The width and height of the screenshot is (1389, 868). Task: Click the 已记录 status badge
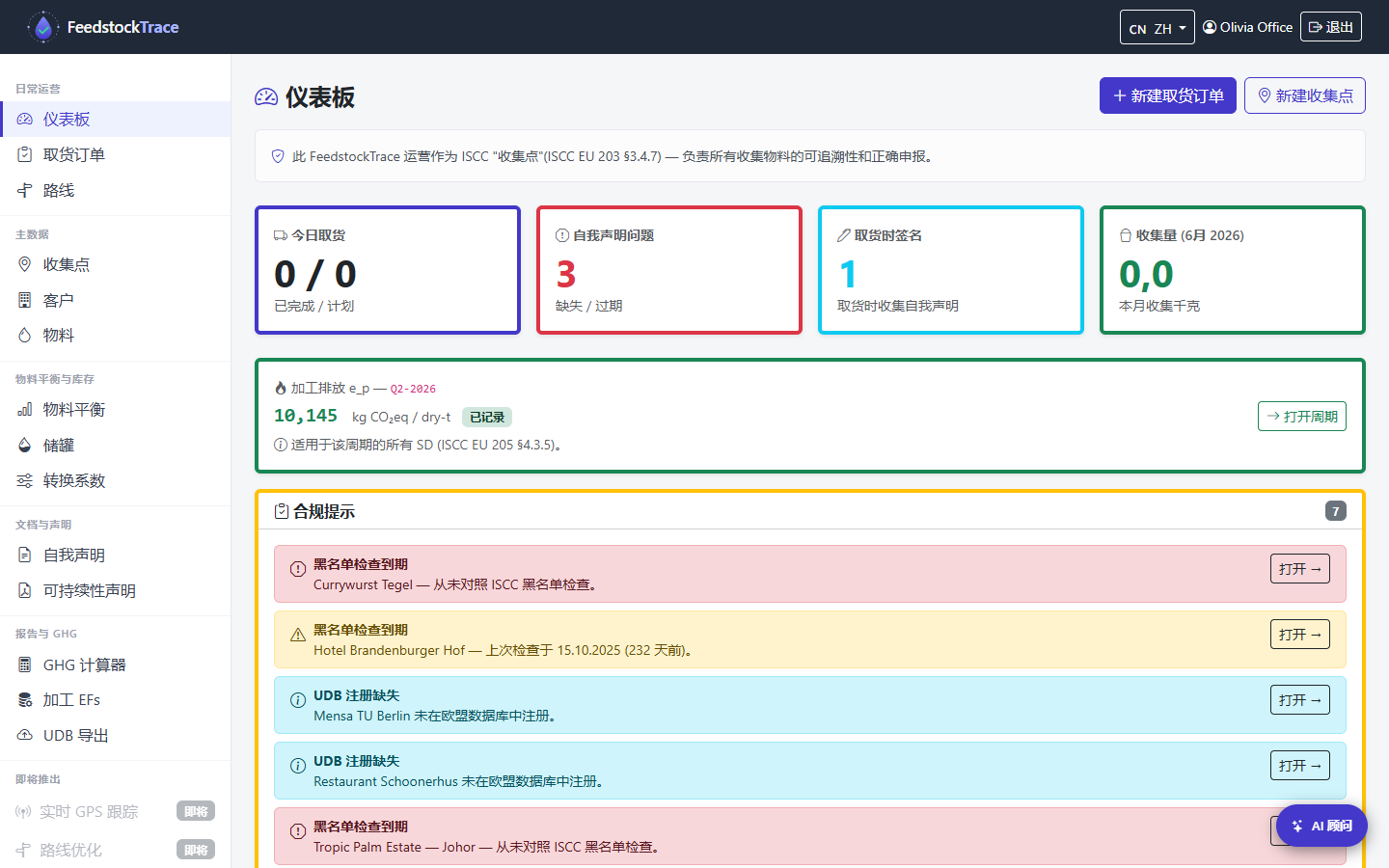[487, 417]
